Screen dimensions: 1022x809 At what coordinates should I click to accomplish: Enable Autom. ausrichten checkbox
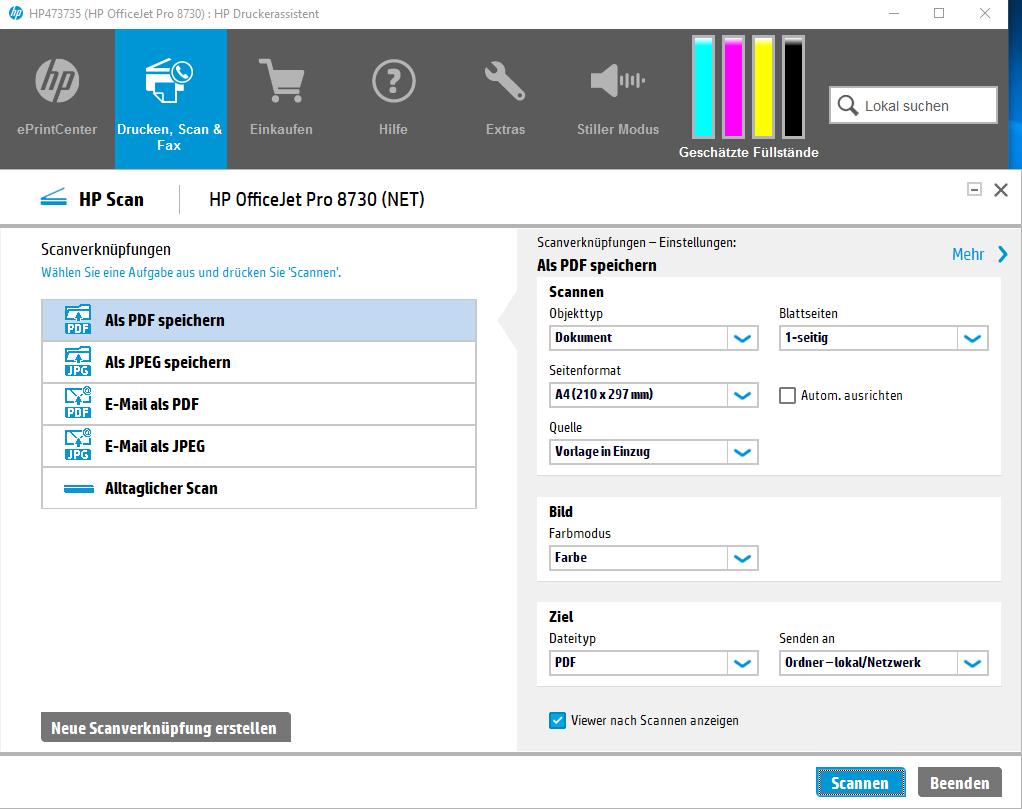coord(787,396)
